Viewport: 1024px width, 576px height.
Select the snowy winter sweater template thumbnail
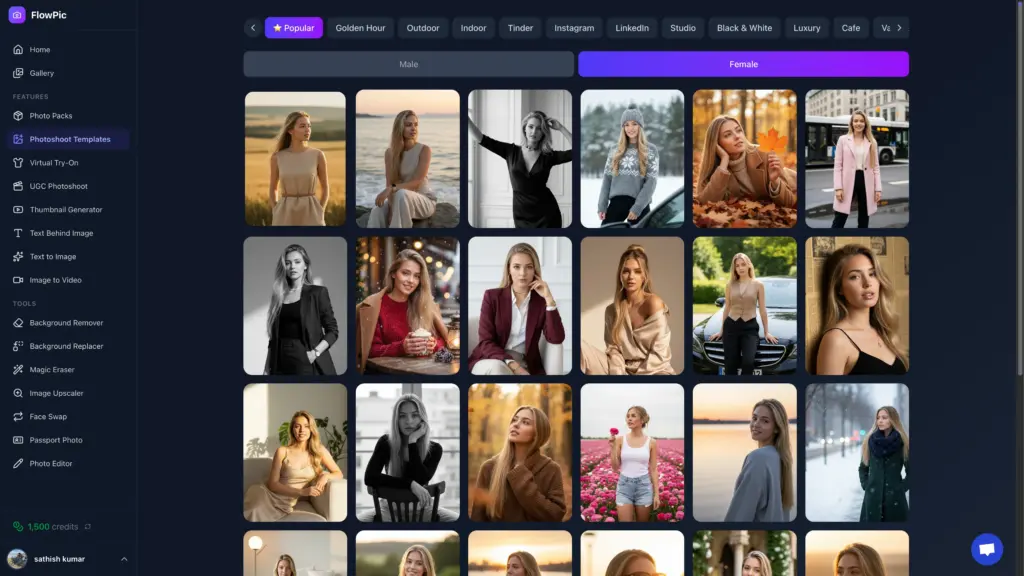(632, 158)
